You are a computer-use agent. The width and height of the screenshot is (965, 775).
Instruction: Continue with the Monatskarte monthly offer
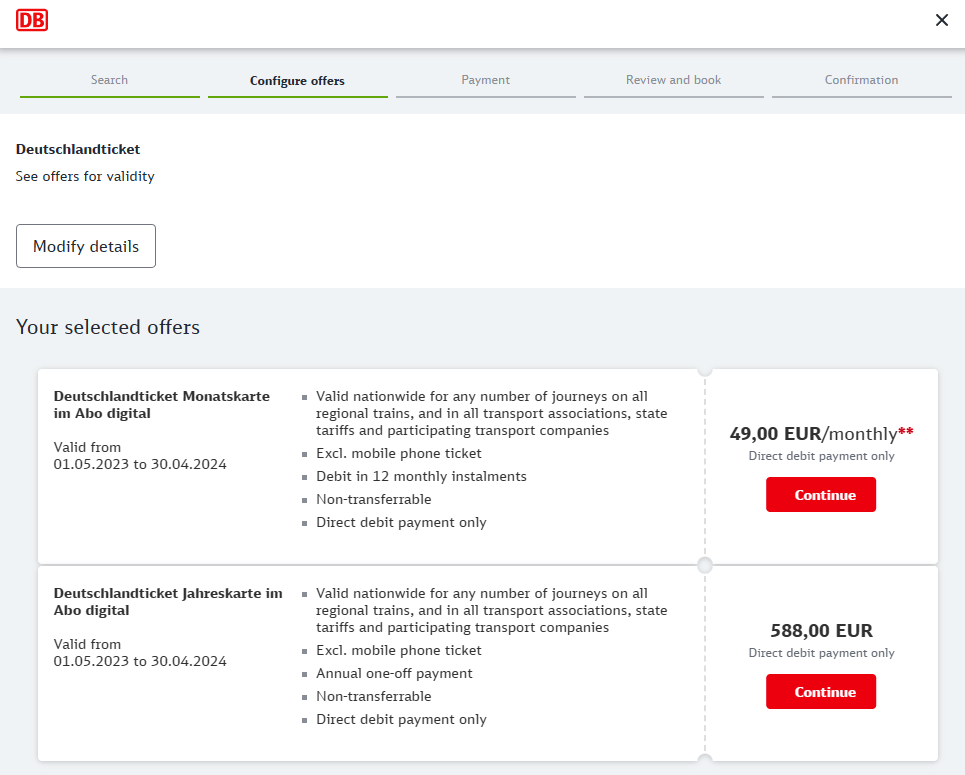point(820,495)
